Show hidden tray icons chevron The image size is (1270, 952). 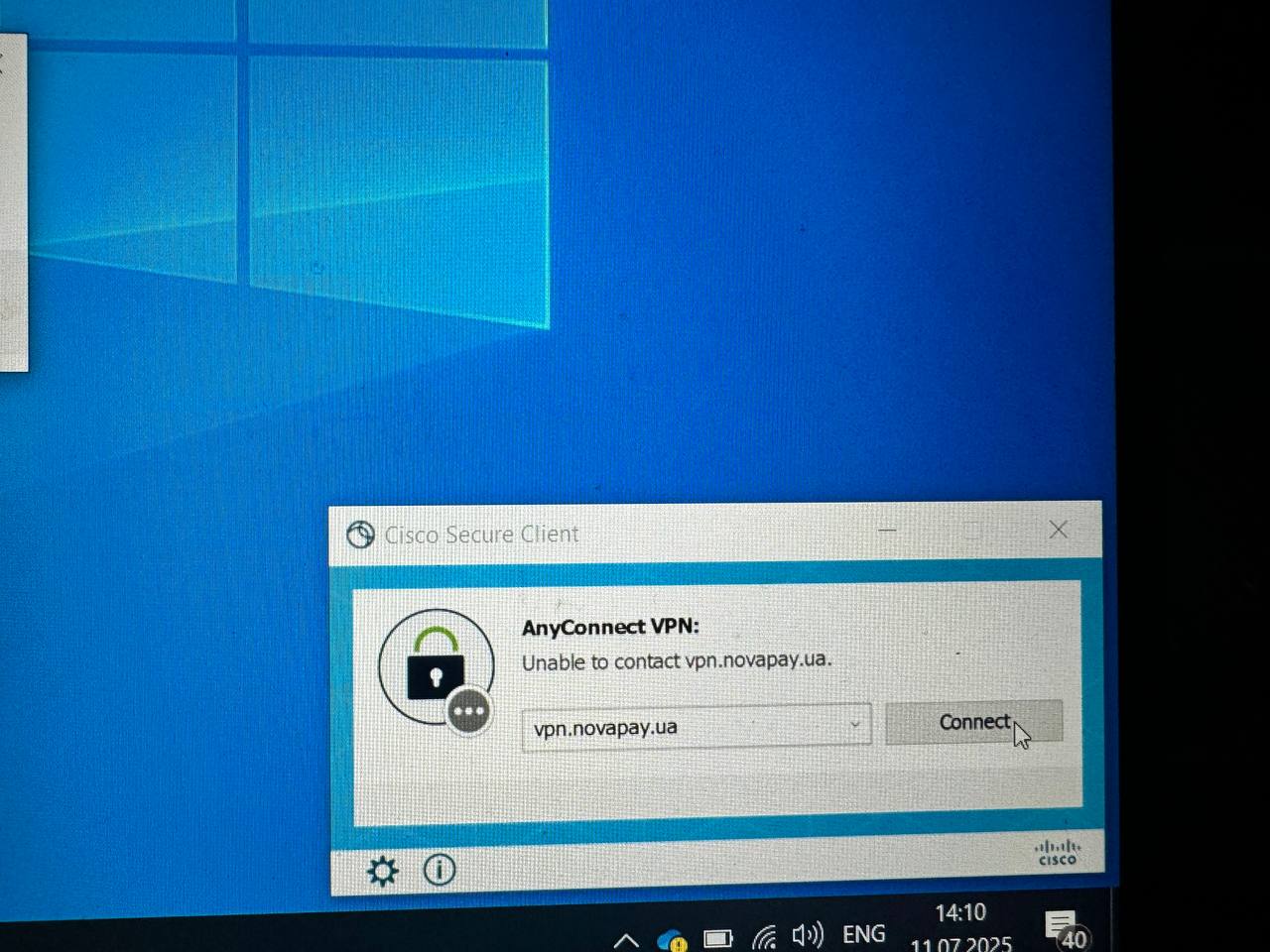[x=626, y=939]
